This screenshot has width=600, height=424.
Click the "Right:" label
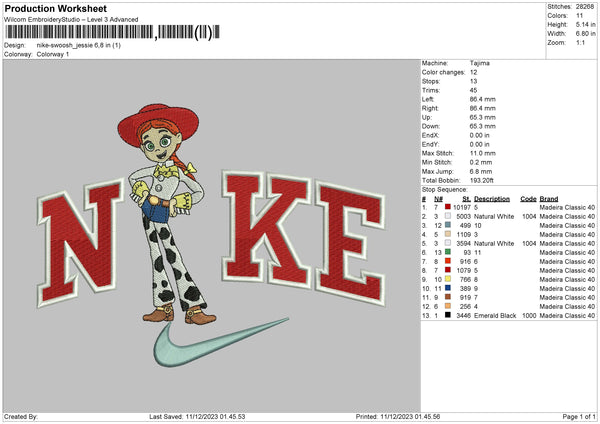[x=430, y=108]
